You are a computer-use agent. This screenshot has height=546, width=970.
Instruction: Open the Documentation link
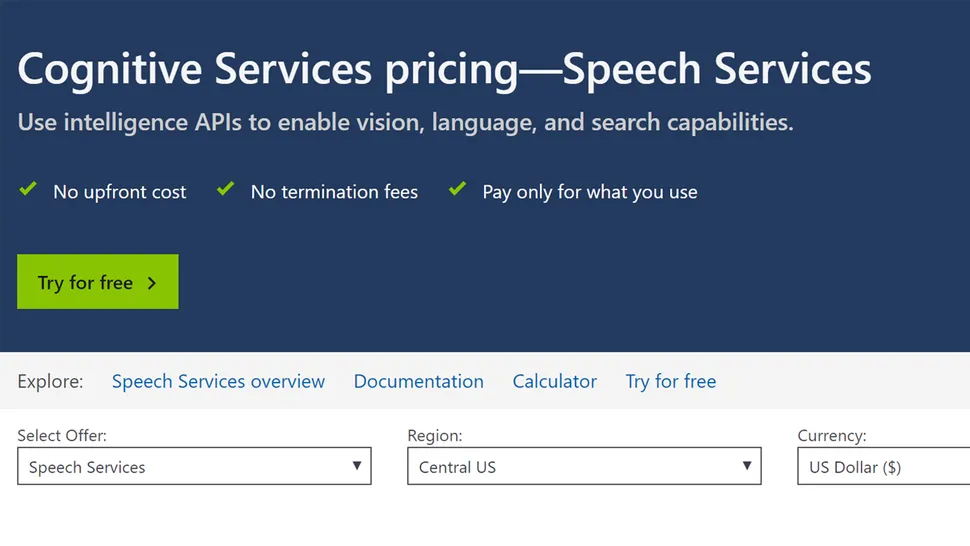click(419, 381)
